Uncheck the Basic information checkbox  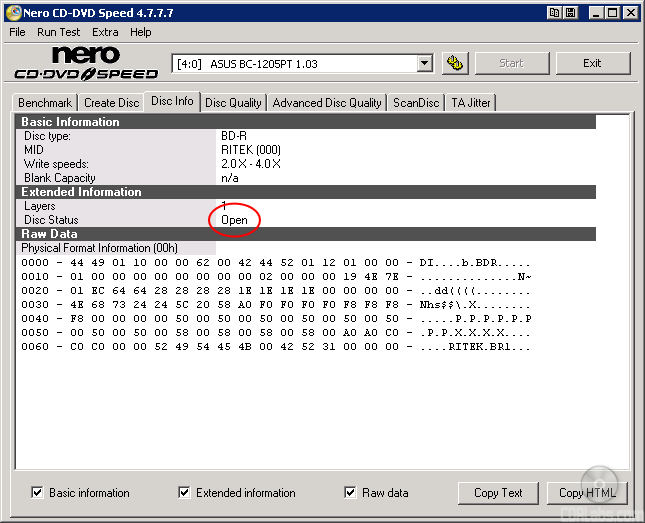click(x=37, y=492)
